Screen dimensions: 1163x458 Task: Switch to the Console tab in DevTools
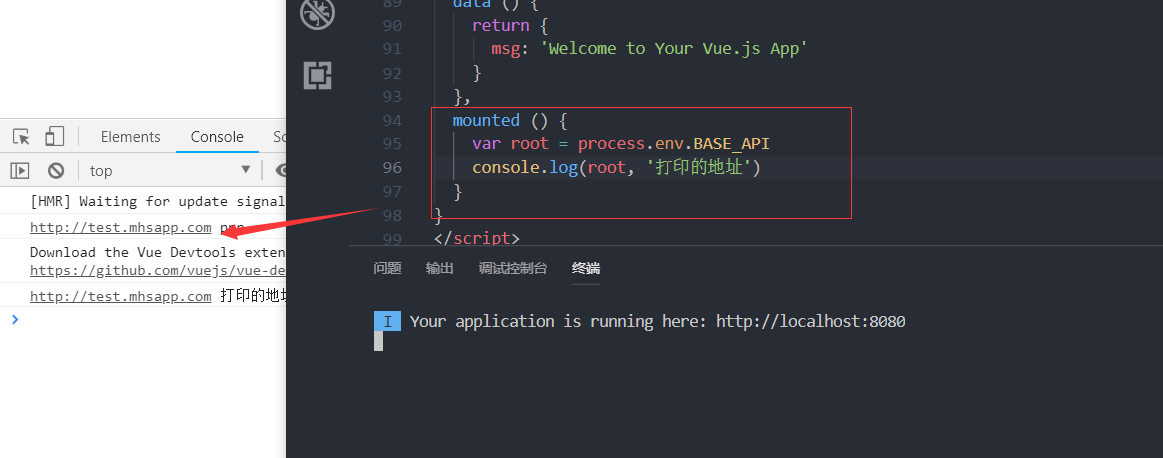217,137
